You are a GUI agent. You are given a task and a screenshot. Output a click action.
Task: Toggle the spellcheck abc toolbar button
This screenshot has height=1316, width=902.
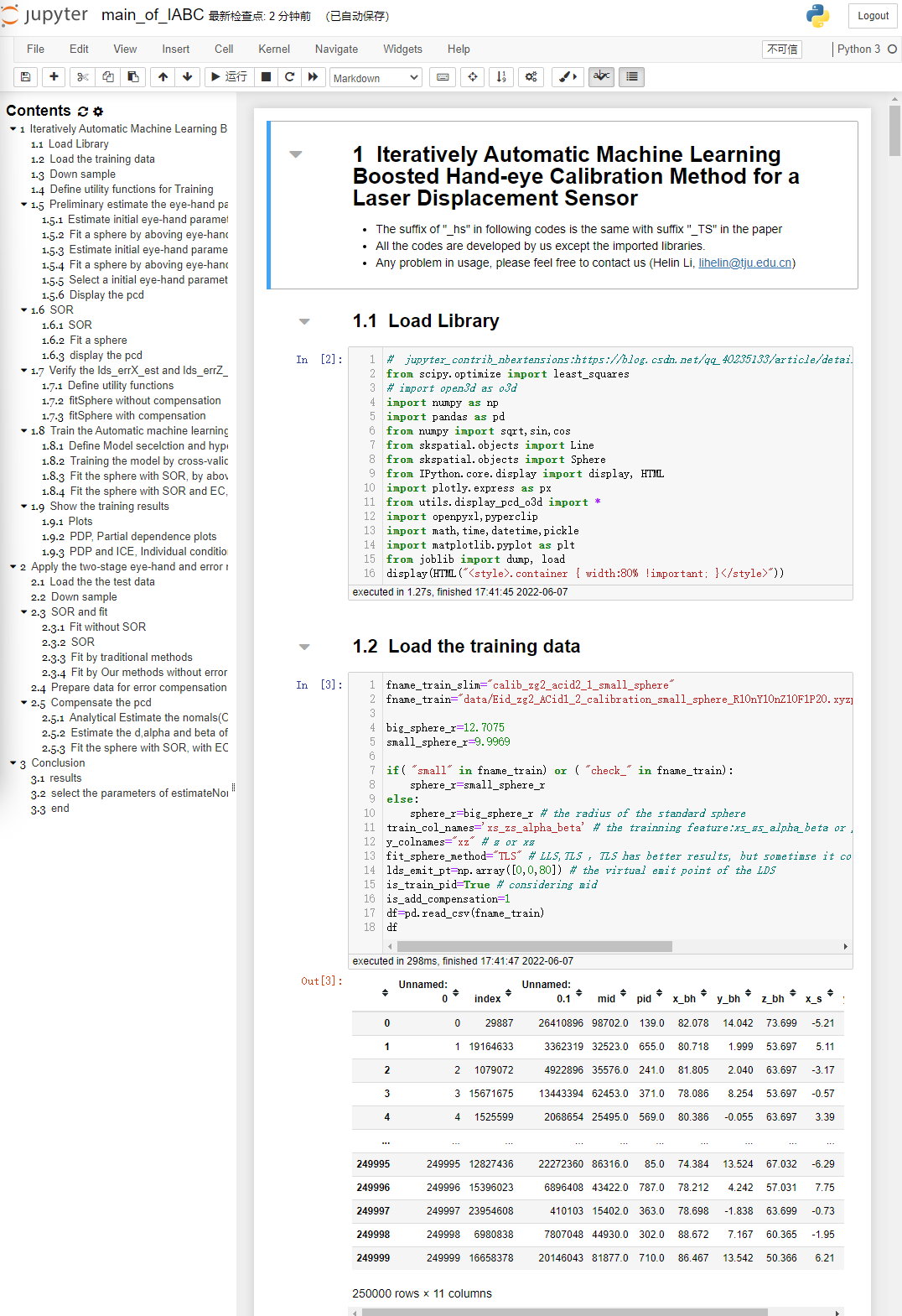(x=601, y=77)
